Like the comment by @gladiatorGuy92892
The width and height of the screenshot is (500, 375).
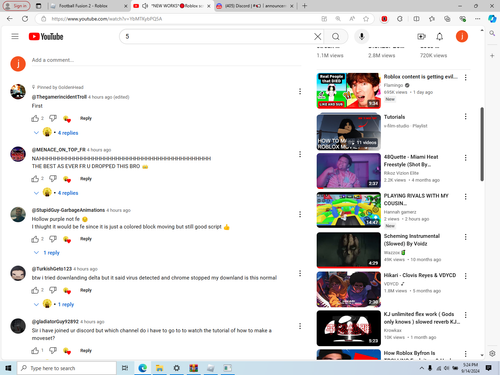pos(35,351)
